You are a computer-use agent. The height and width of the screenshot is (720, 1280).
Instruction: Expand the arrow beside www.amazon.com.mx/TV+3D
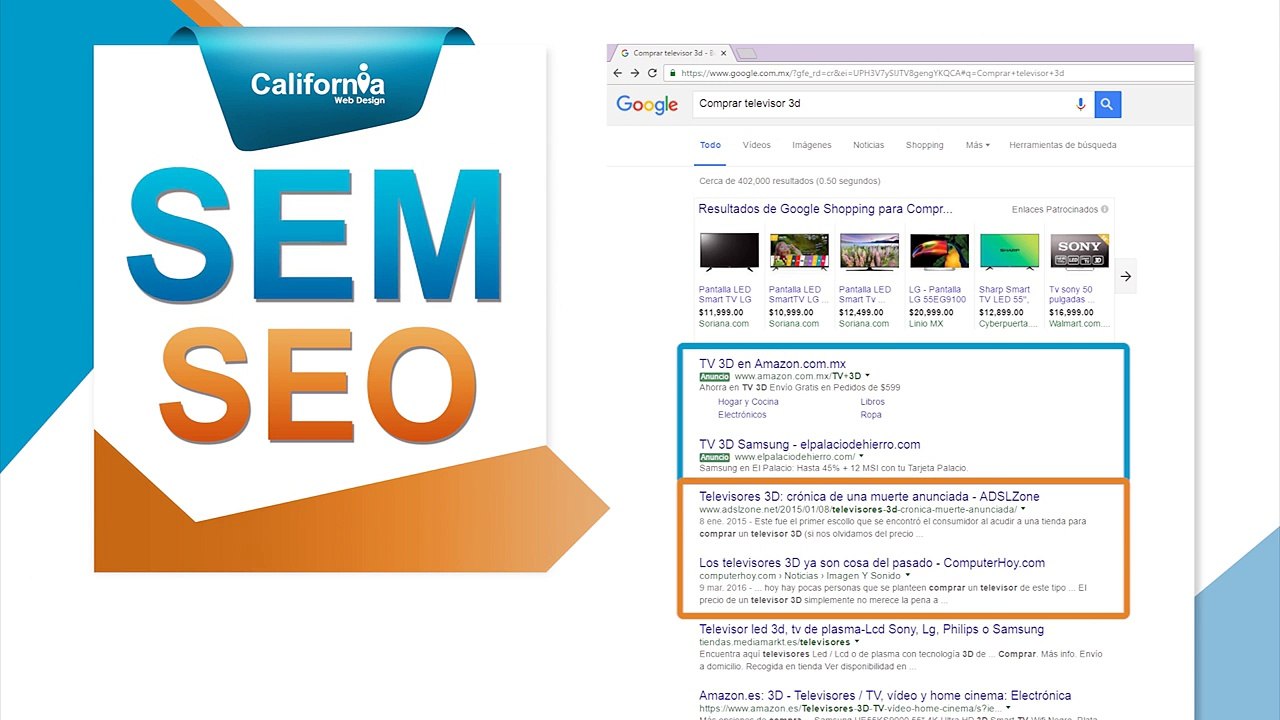pyautogui.click(x=868, y=376)
